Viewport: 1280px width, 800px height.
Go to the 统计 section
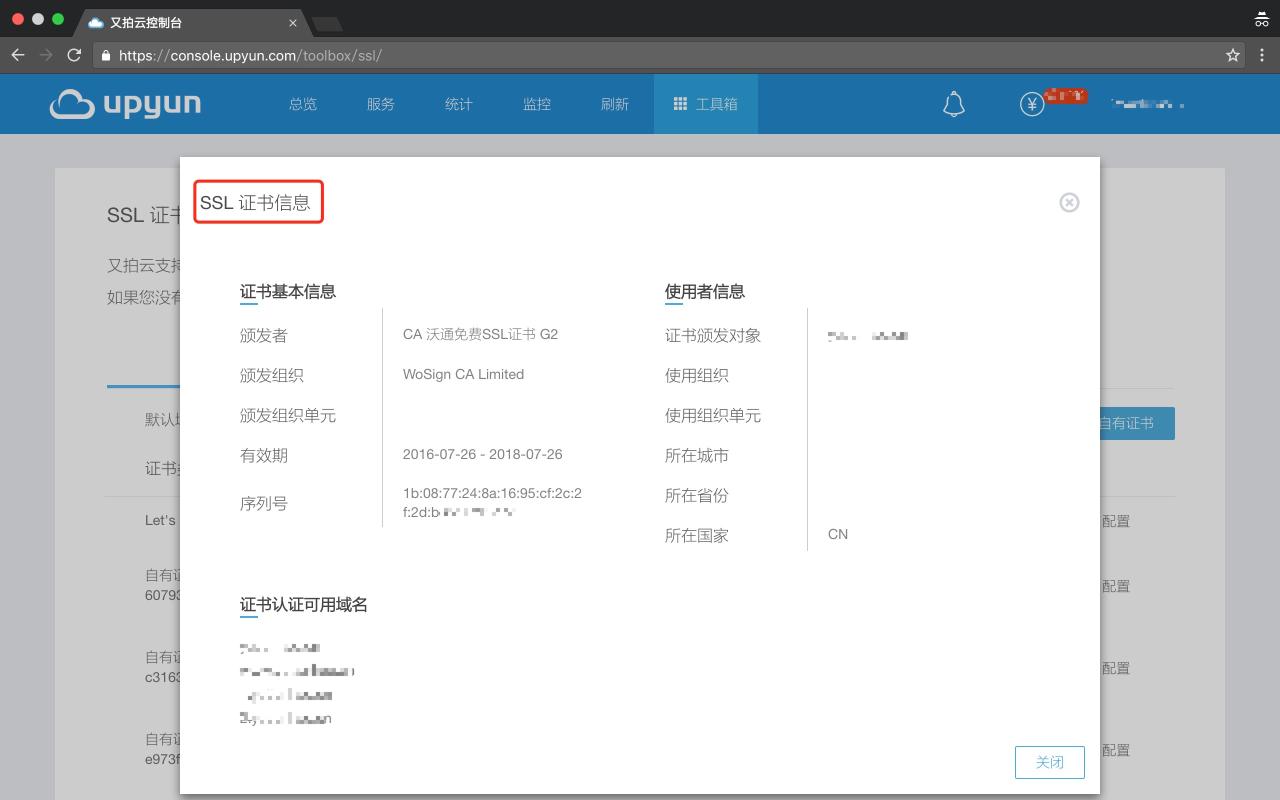(459, 104)
